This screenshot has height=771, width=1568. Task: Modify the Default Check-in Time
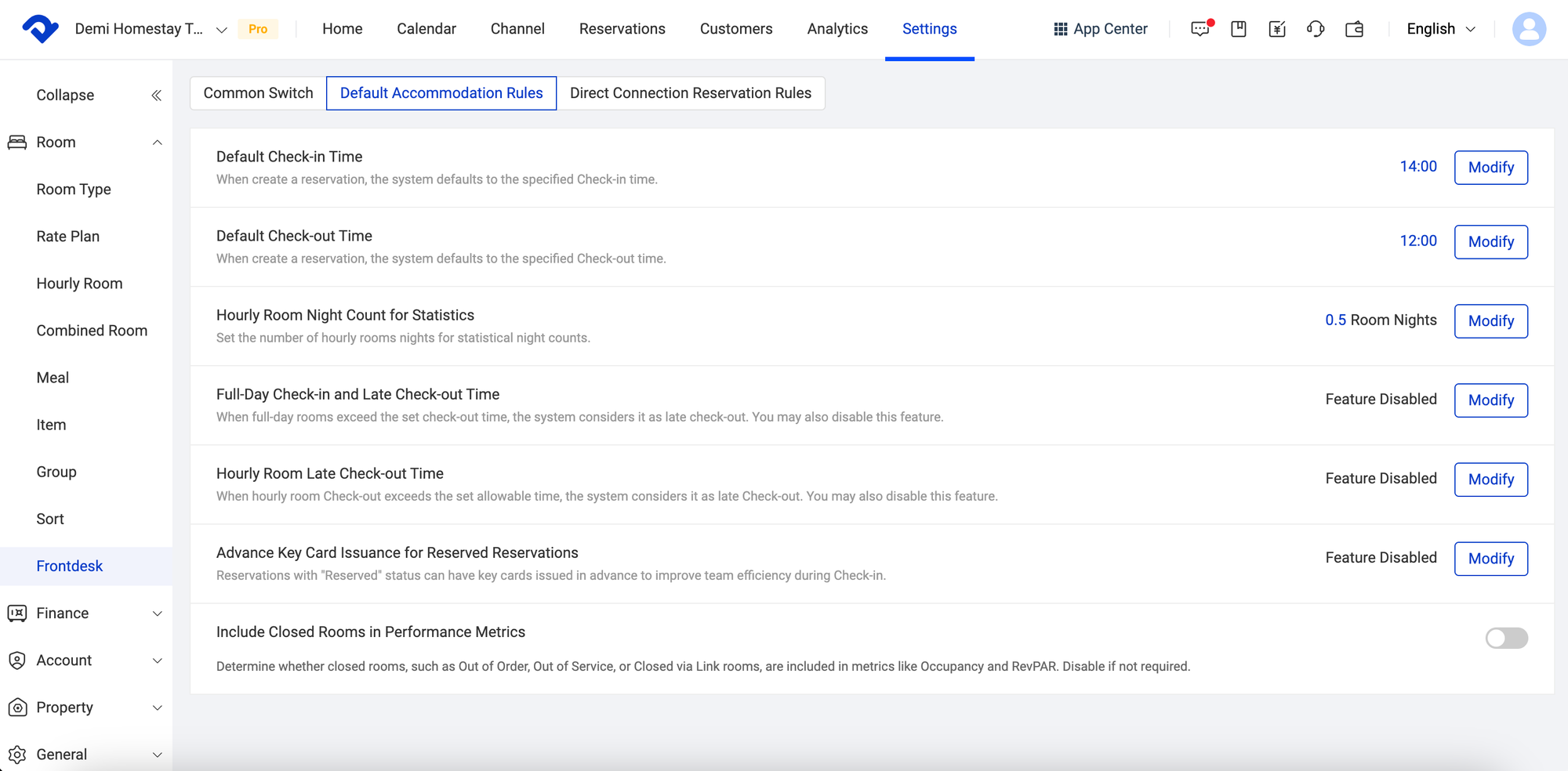pyautogui.click(x=1490, y=167)
